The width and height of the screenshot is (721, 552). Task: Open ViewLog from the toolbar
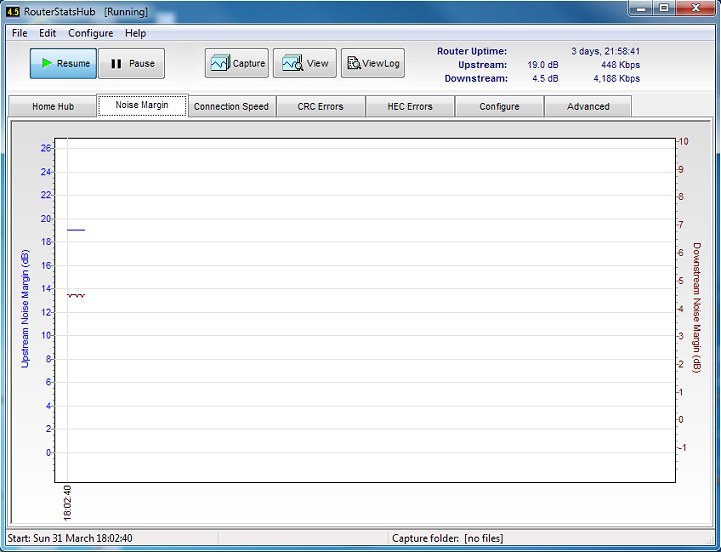coord(372,63)
